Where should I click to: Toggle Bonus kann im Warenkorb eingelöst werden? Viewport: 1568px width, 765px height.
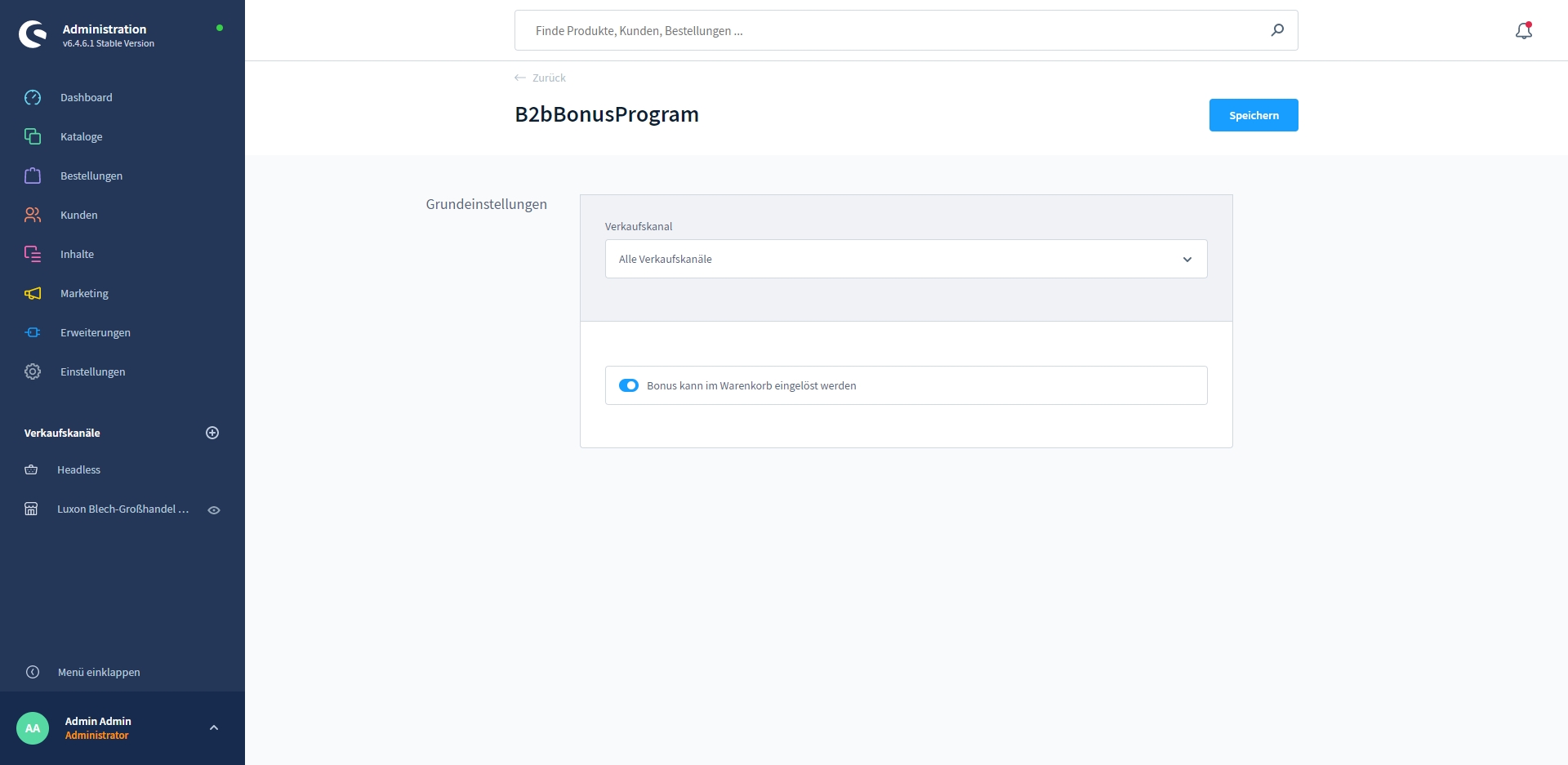(x=629, y=385)
